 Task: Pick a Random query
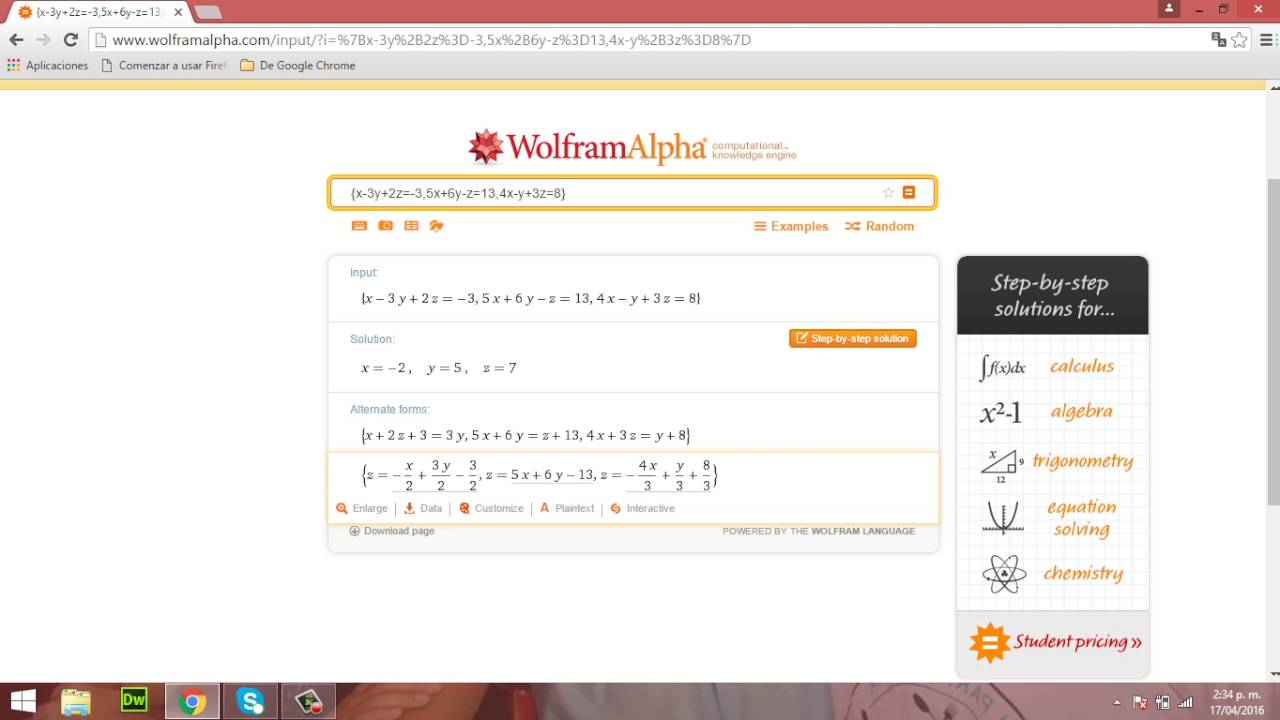point(880,227)
